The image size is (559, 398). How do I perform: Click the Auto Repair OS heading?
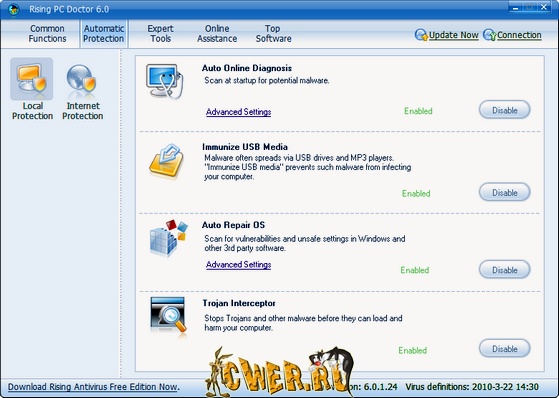coord(234,225)
